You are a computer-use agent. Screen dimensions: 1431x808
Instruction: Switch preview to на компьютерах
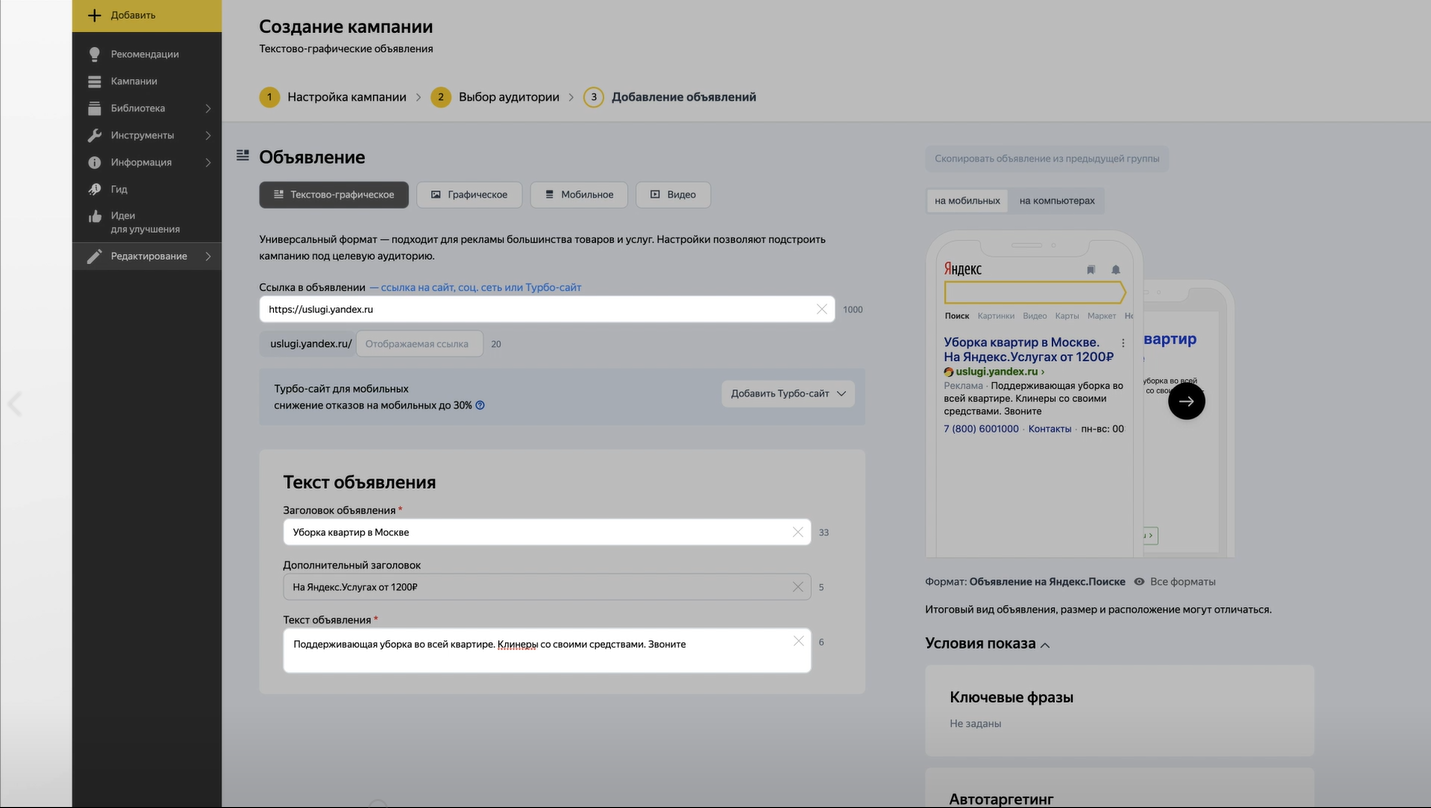[x=1057, y=200]
